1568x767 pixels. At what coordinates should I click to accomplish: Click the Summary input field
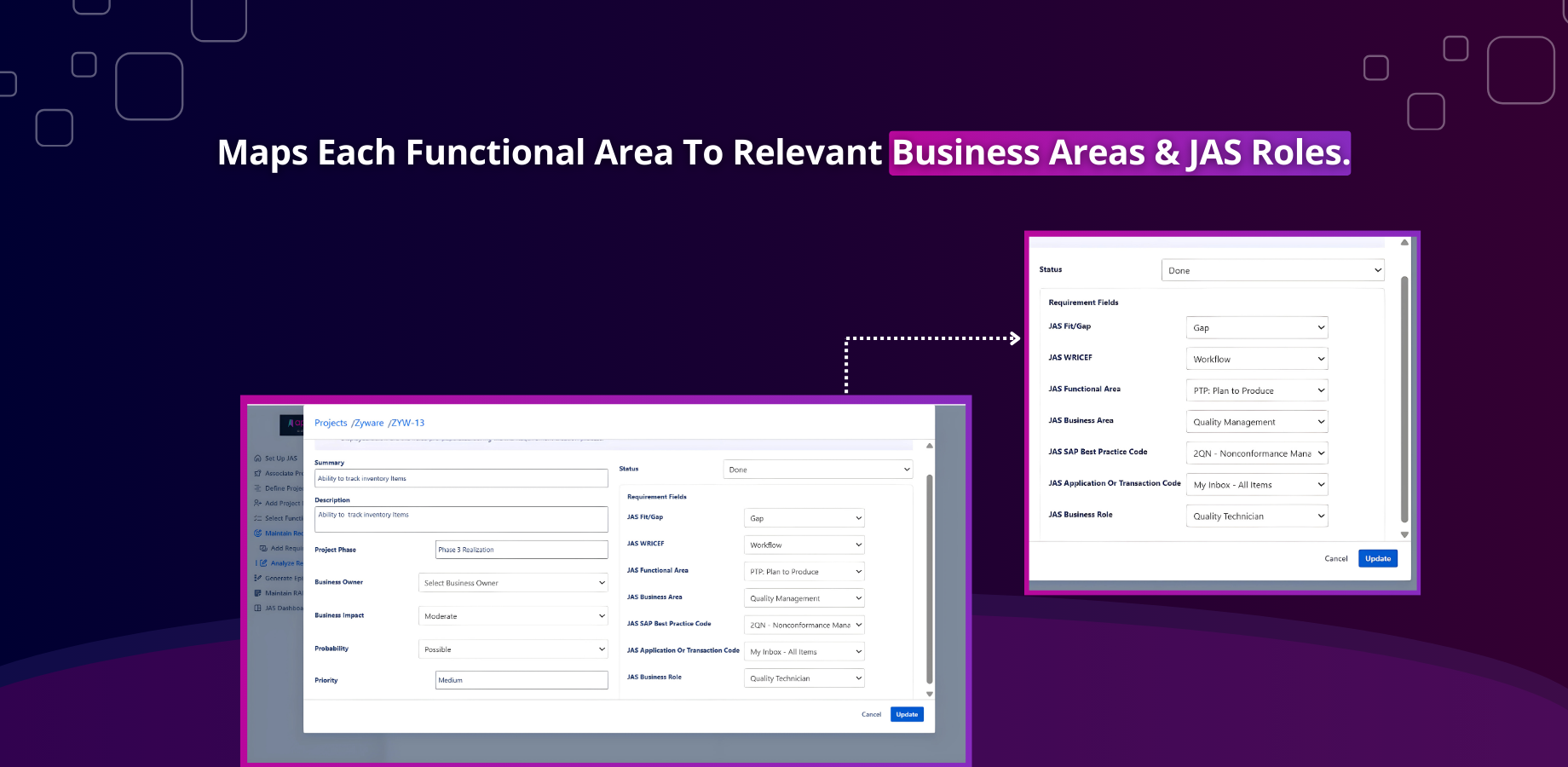(460, 478)
